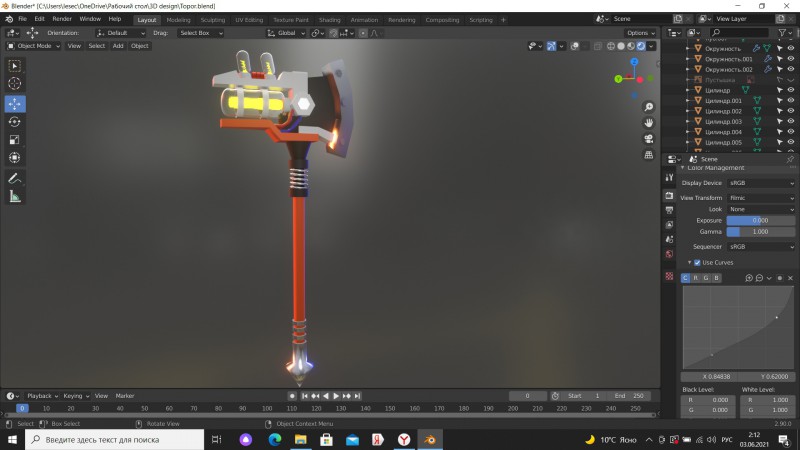The width and height of the screenshot is (800, 450).
Task: Hide Окружность object with eye icon
Action: pos(791,48)
